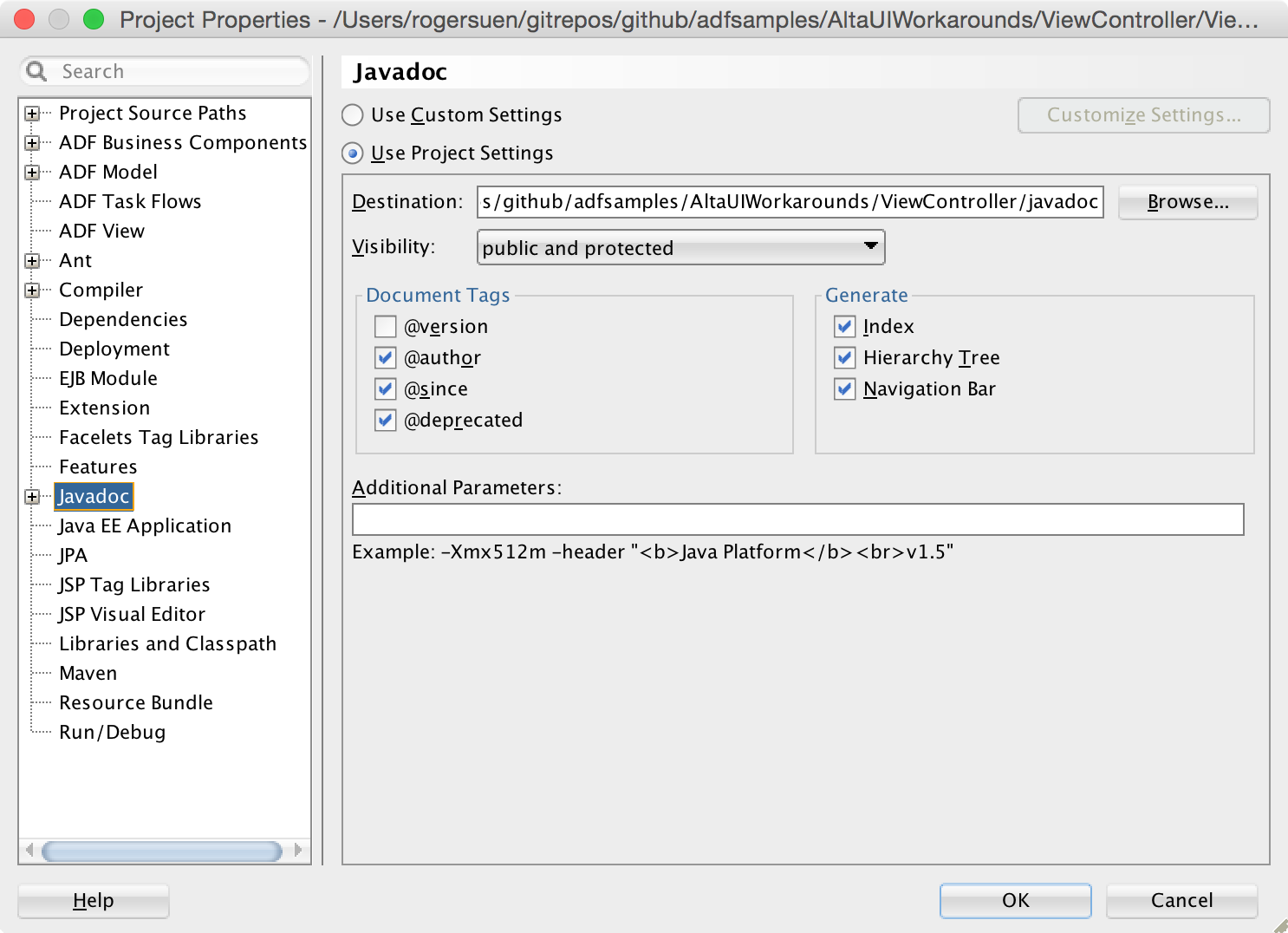The image size is (1288, 933).
Task: Select Dependencies in the tree
Action: (123, 320)
